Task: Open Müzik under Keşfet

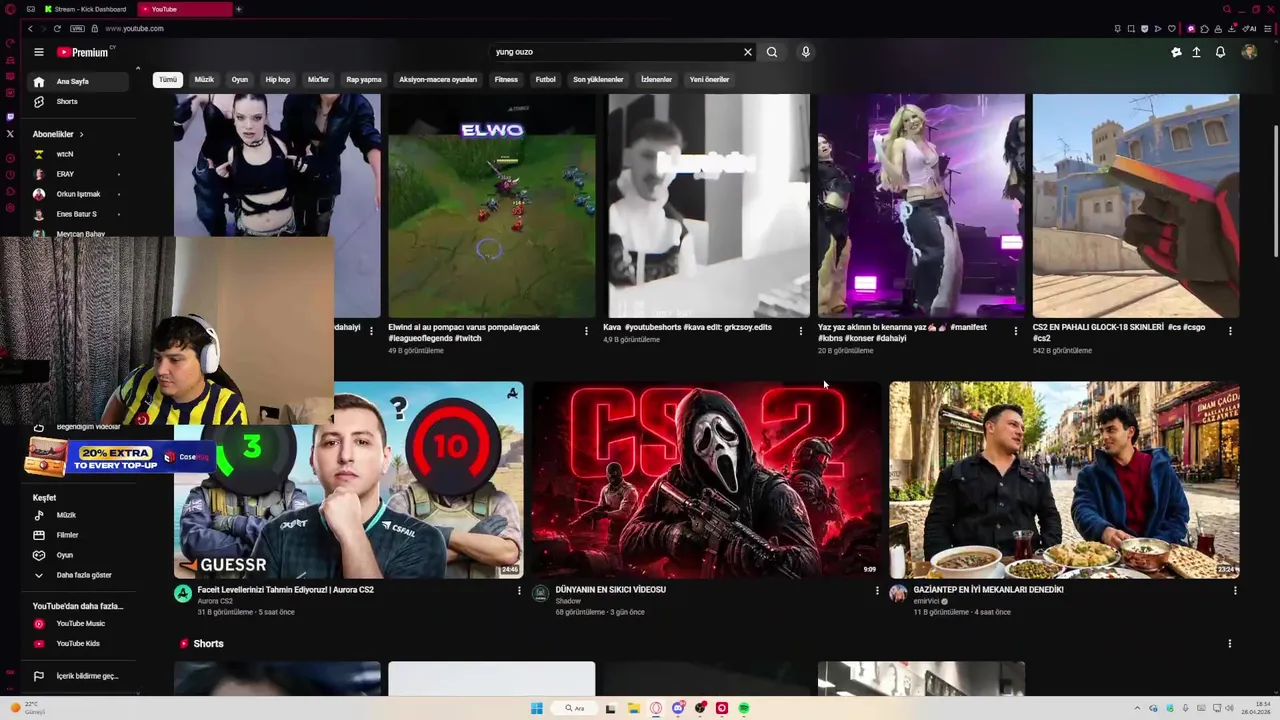Action: pos(80,515)
